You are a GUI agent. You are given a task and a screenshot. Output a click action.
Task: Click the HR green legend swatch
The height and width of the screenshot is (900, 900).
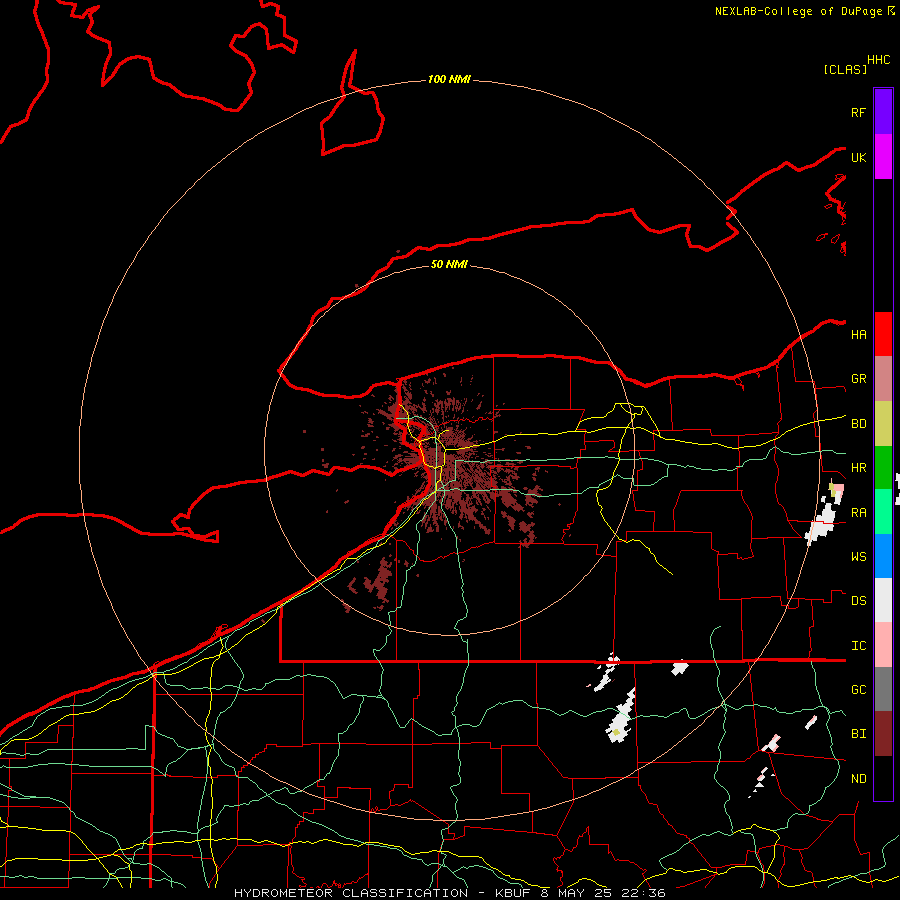(x=883, y=468)
